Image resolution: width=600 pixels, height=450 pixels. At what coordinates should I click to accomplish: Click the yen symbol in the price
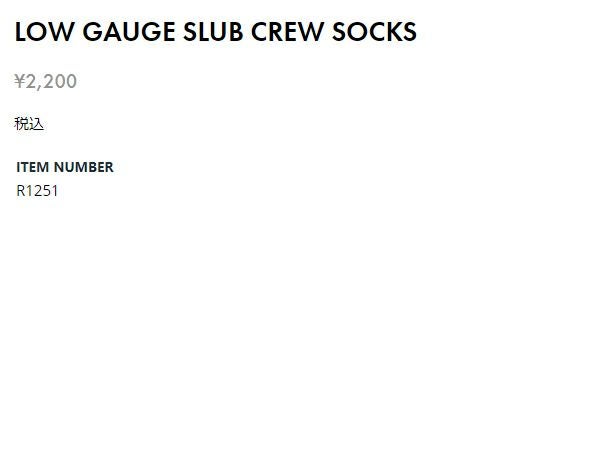pos(20,82)
